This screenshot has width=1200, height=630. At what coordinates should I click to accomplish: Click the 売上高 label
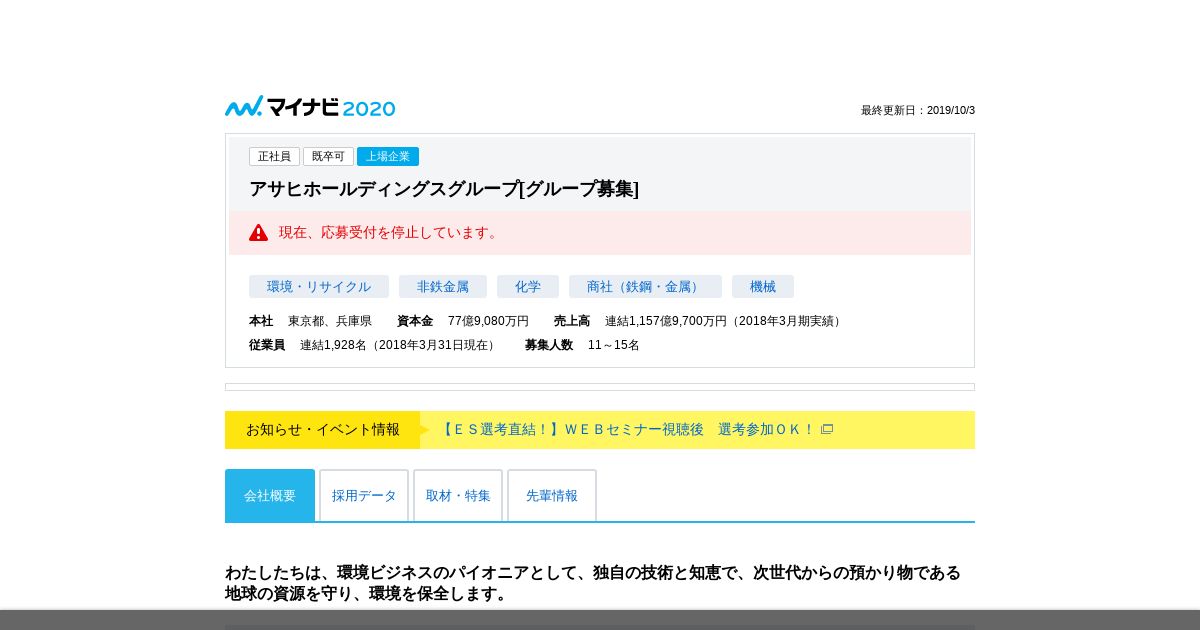pos(572,321)
